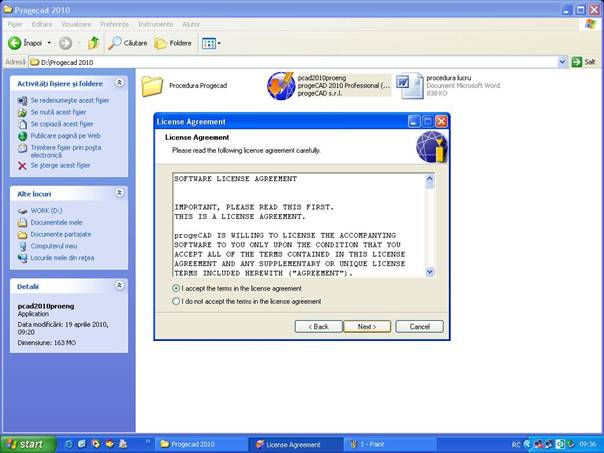604x453 pixels.
Task: Select I do not accept the terms option
Action: [x=177, y=301]
